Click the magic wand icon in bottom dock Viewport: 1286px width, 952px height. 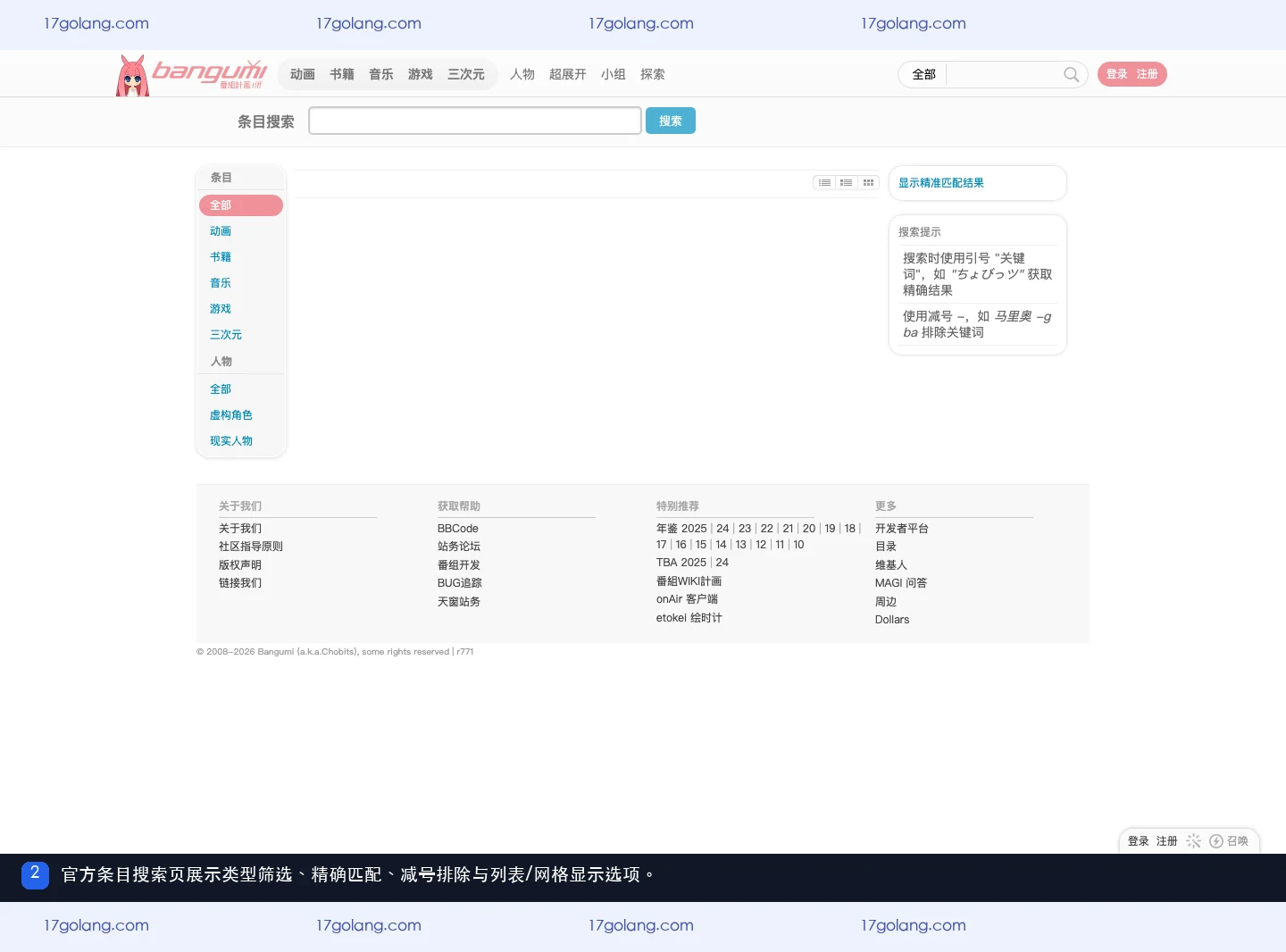click(1193, 841)
